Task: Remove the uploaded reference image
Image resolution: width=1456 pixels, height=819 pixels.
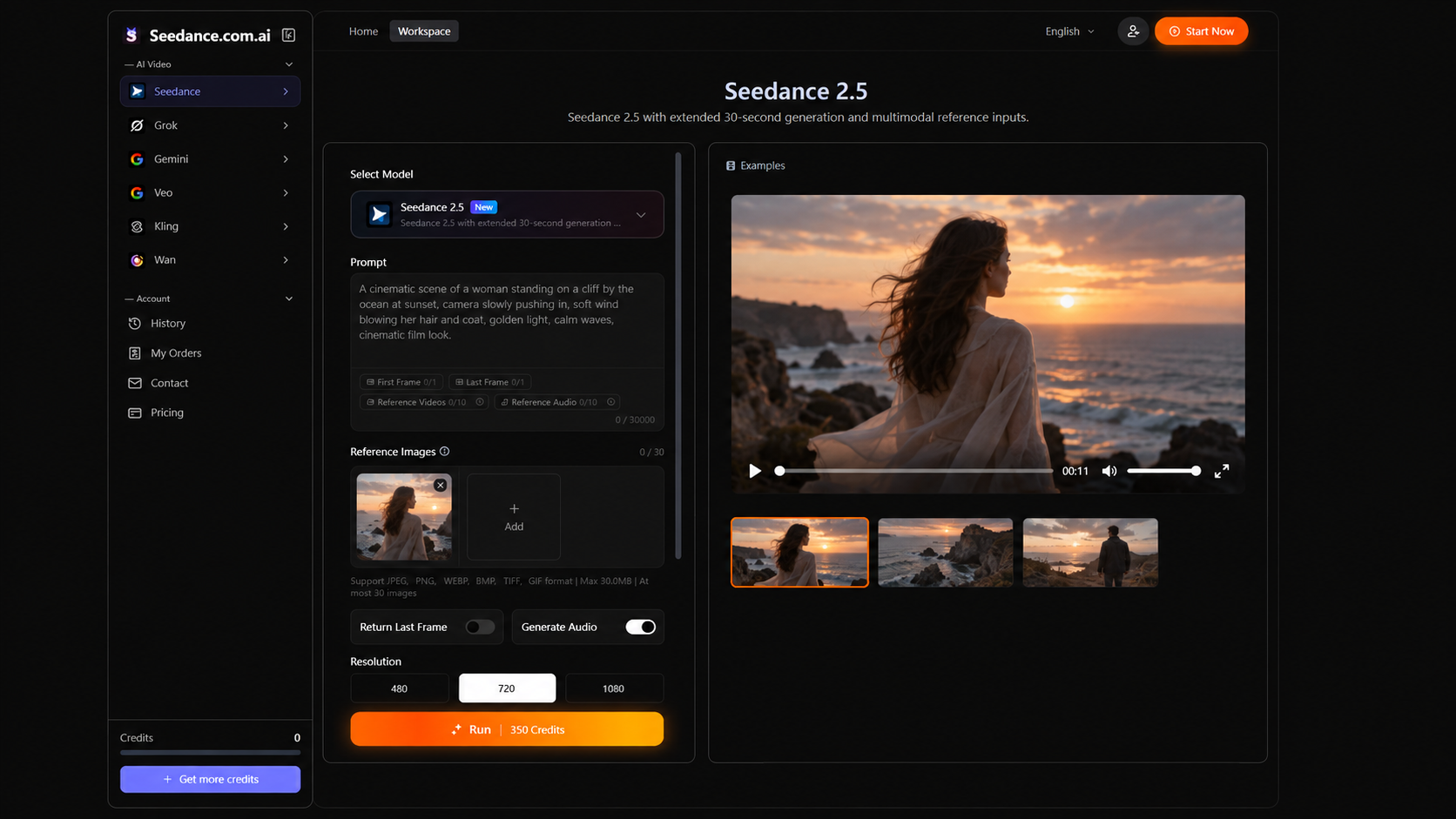Action: [441, 485]
